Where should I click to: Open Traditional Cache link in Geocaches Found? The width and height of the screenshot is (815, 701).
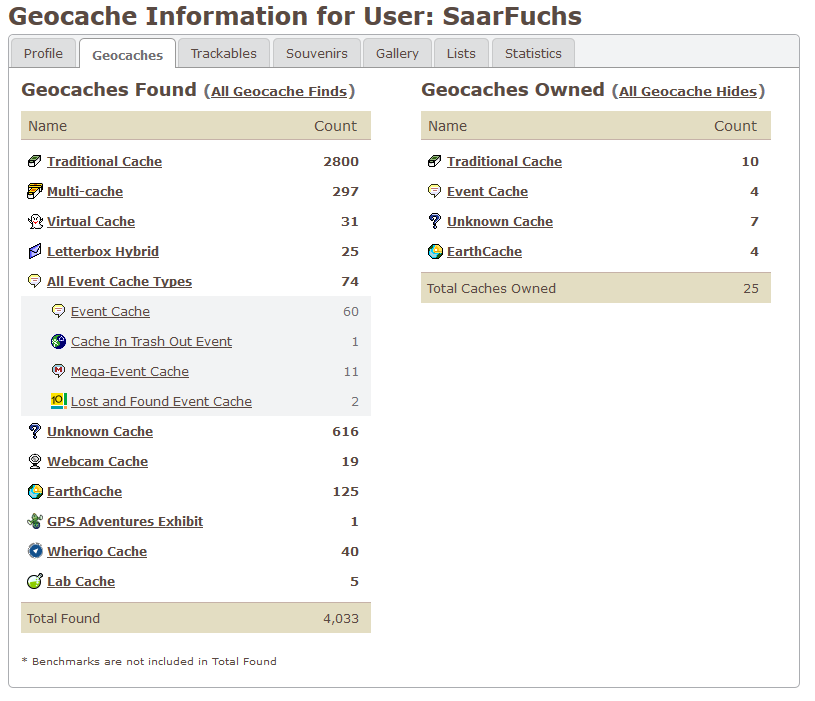(104, 162)
